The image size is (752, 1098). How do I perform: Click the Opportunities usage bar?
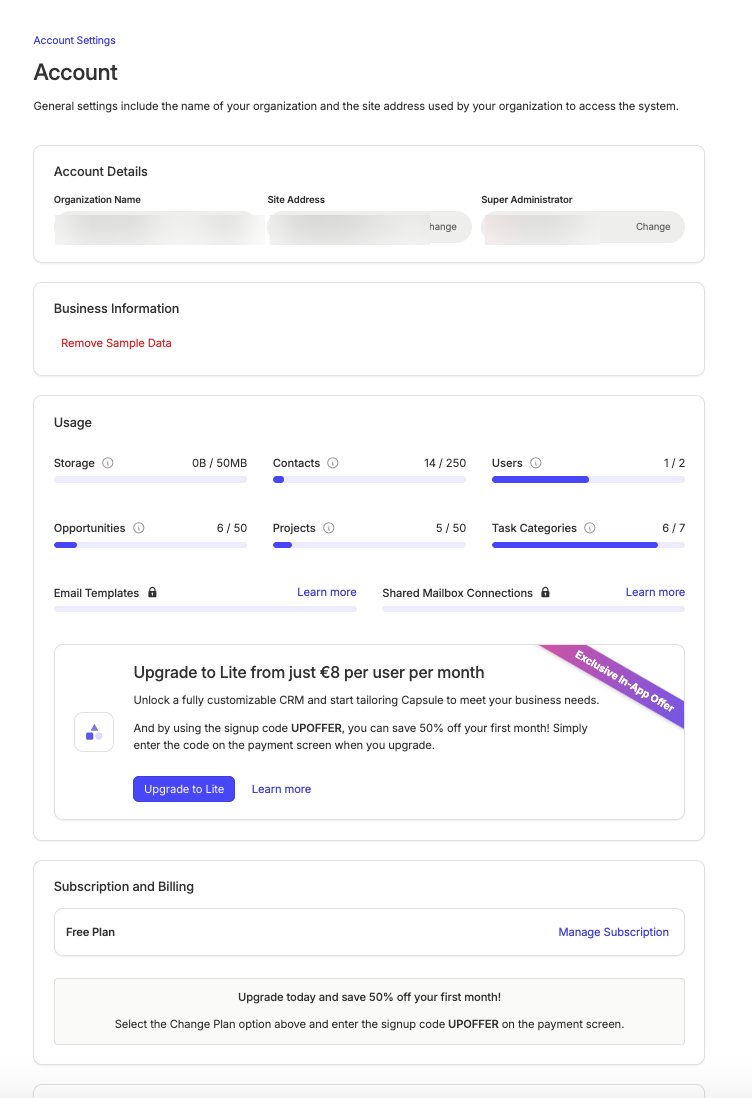[151, 545]
